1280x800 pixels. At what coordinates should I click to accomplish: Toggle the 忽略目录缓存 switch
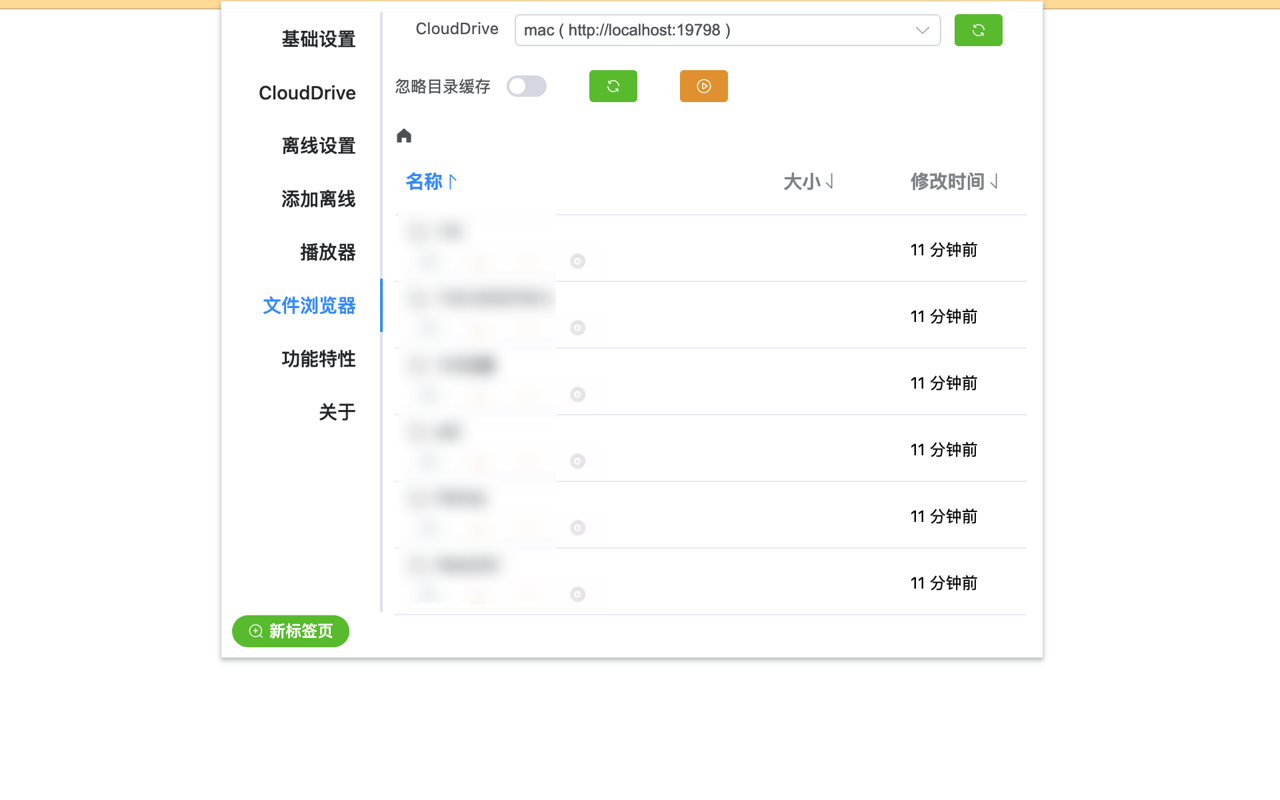click(x=527, y=86)
